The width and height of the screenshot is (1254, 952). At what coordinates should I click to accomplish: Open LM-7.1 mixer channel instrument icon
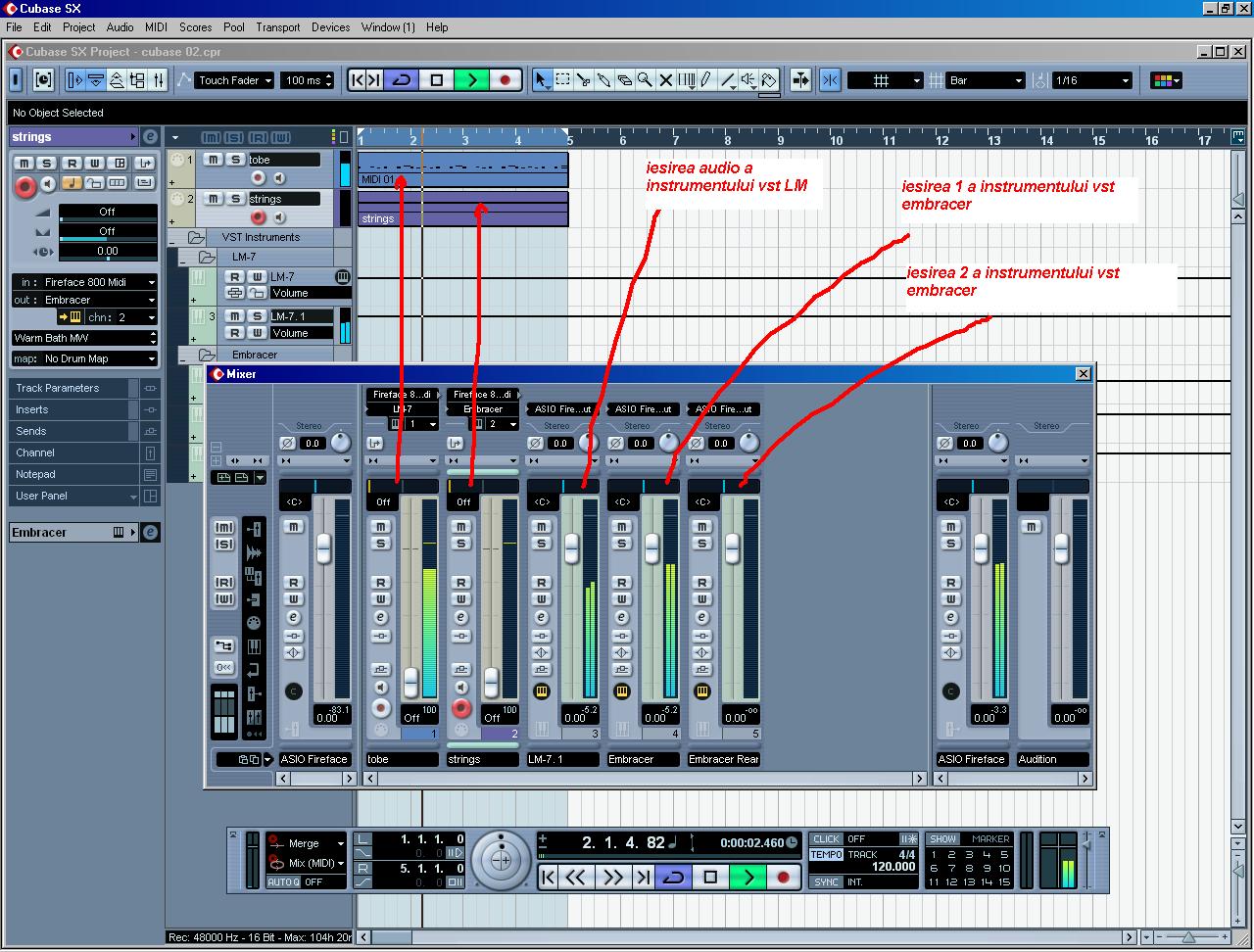542,691
